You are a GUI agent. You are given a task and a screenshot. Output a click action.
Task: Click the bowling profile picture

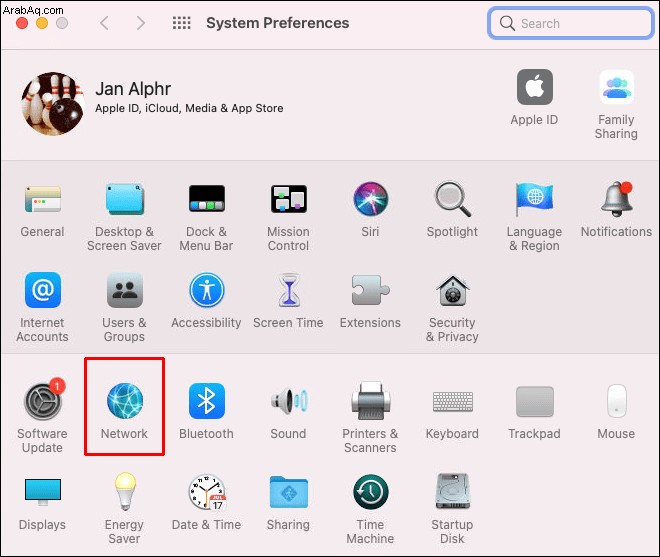pyautogui.click(x=53, y=104)
